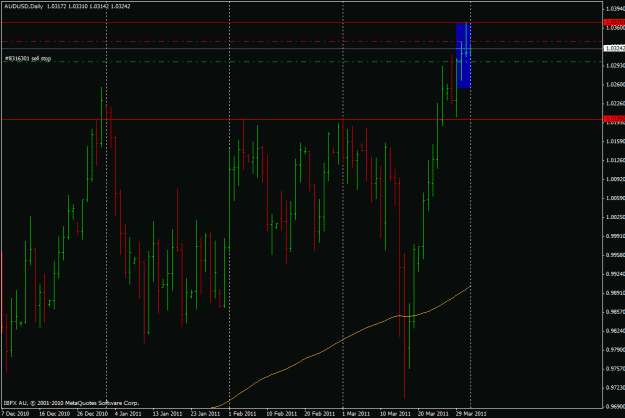Click the 0.9924 price scale value

coord(615,274)
